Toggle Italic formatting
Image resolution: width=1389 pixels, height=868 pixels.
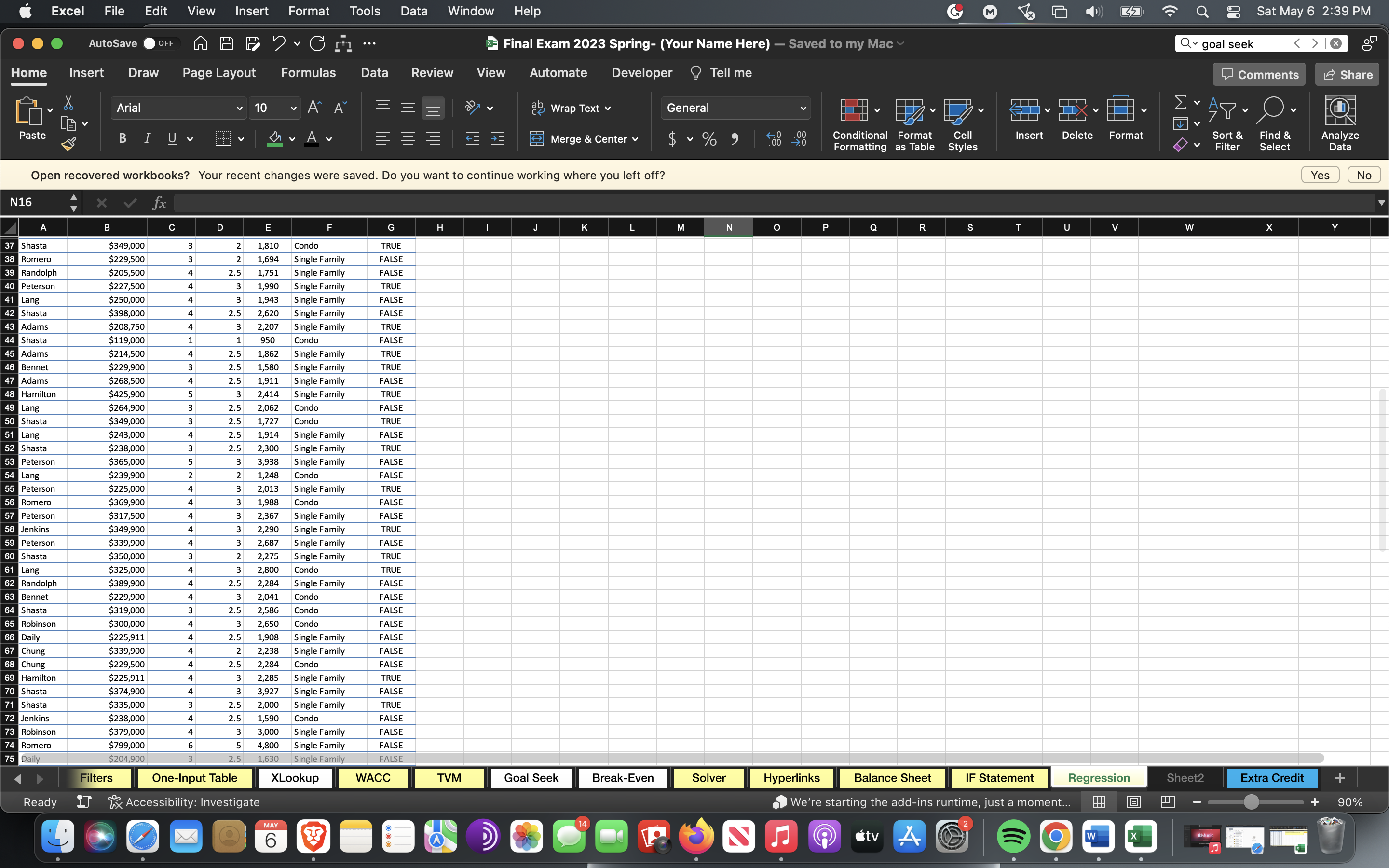click(x=147, y=138)
